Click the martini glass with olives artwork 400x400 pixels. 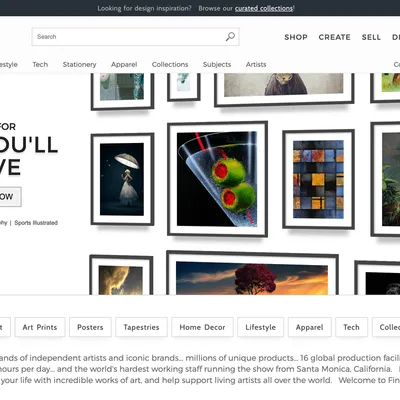click(217, 179)
